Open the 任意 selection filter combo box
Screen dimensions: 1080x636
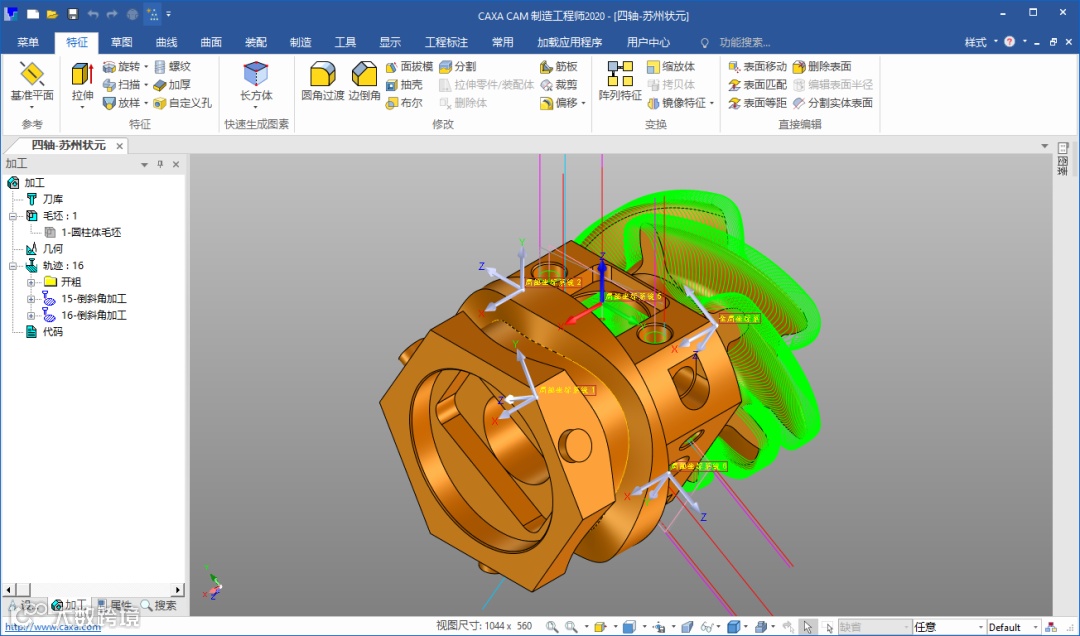pyautogui.click(x=948, y=626)
